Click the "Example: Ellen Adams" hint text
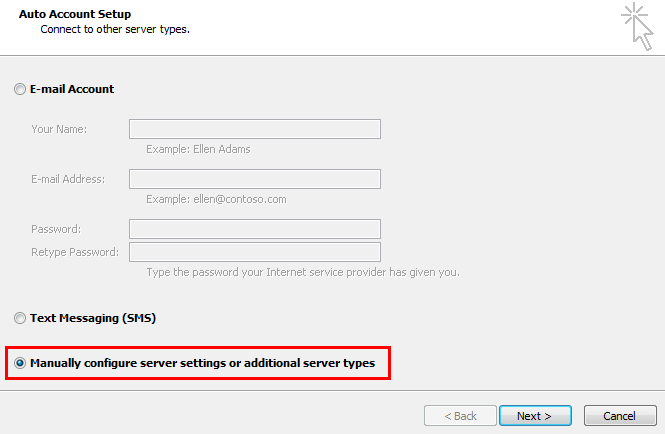The width and height of the screenshot is (665, 434). 198,149
